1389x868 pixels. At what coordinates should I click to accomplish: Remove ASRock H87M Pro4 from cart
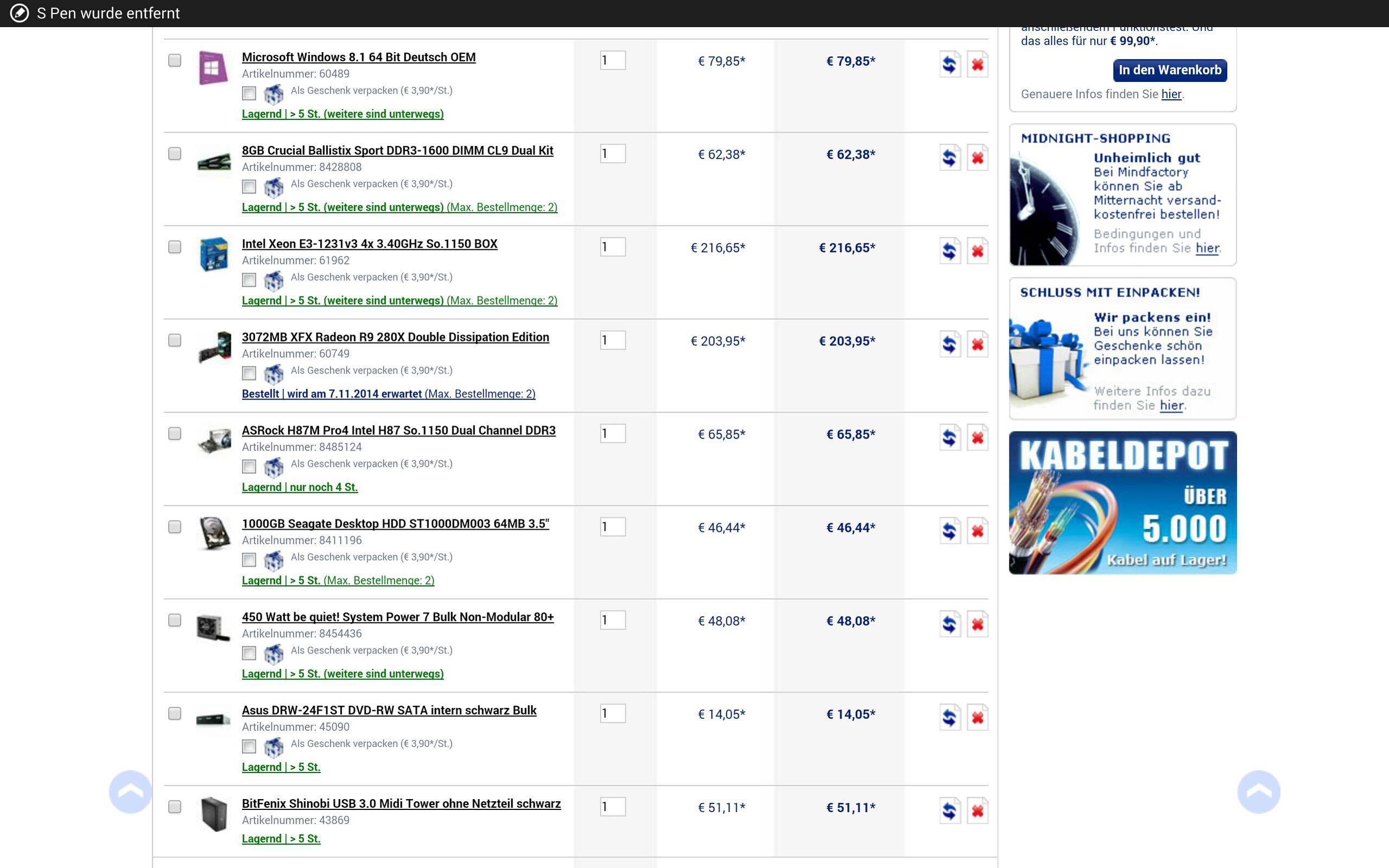(977, 438)
